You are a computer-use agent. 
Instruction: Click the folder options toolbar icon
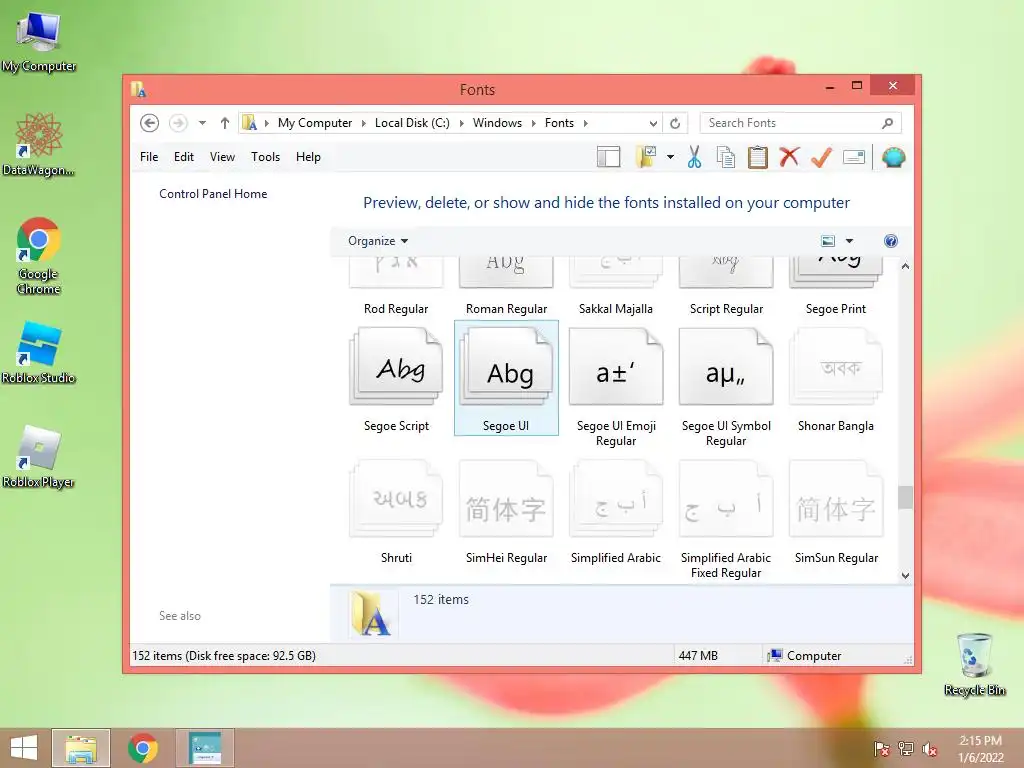pyautogui.click(x=646, y=157)
